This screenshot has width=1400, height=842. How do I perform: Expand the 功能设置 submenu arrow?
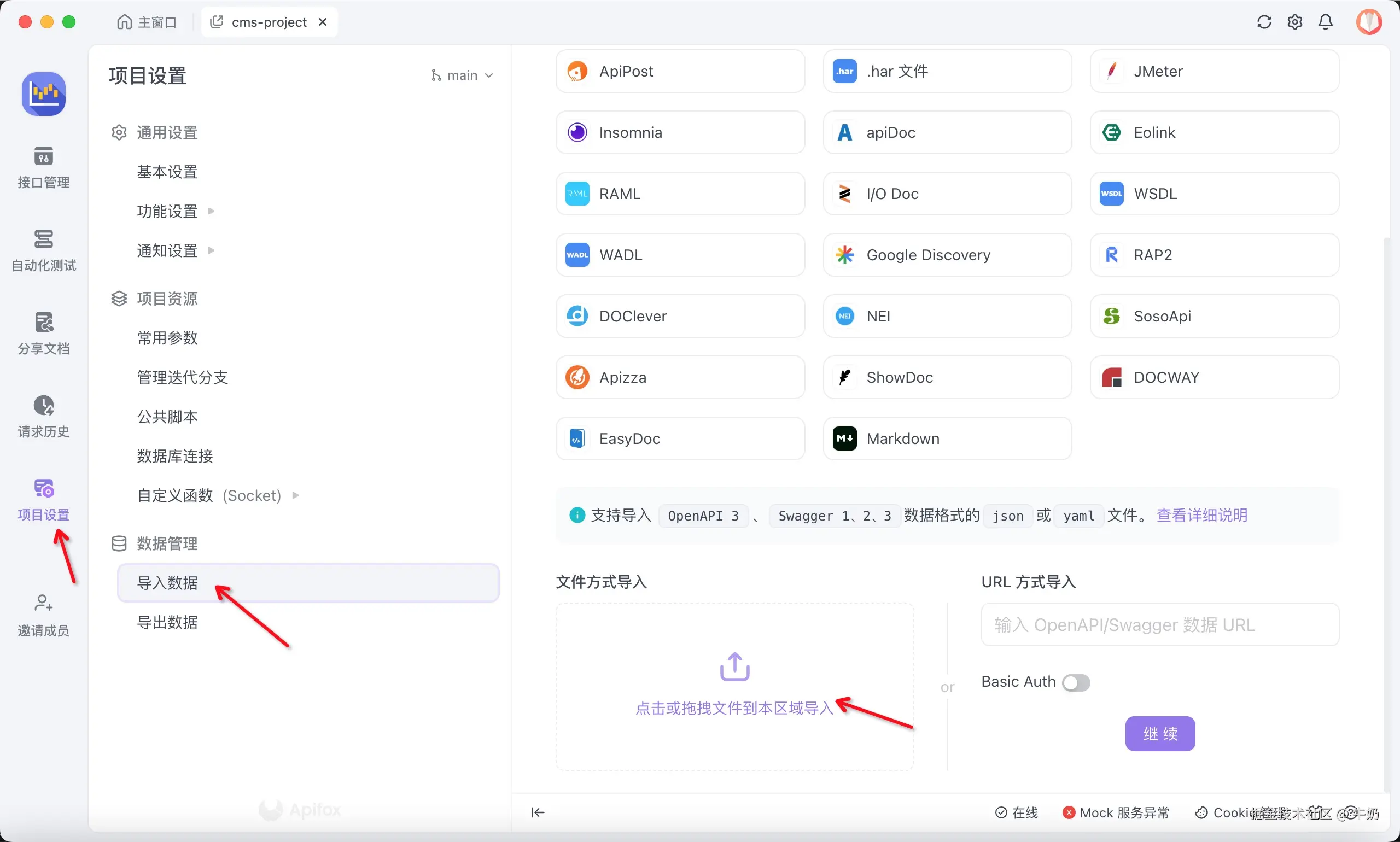[x=212, y=211]
